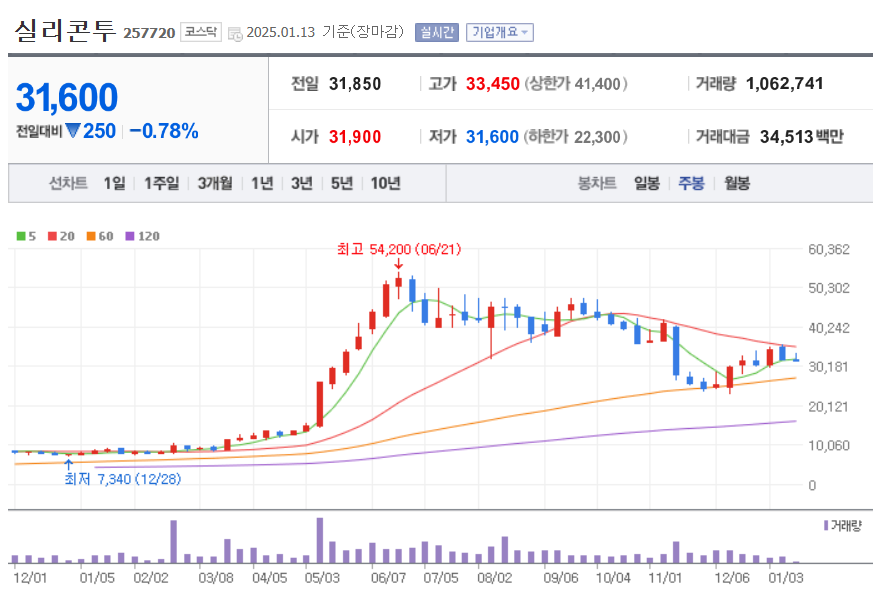Click the 하한가 22,300 text
Image resolution: width=873 pixels, height=609 pixels.
pos(576,137)
